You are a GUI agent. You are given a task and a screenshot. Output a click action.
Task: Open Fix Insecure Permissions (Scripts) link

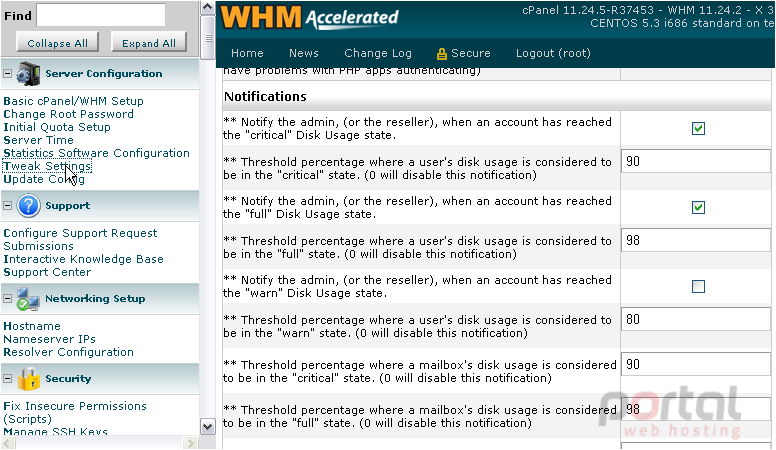click(x=75, y=412)
